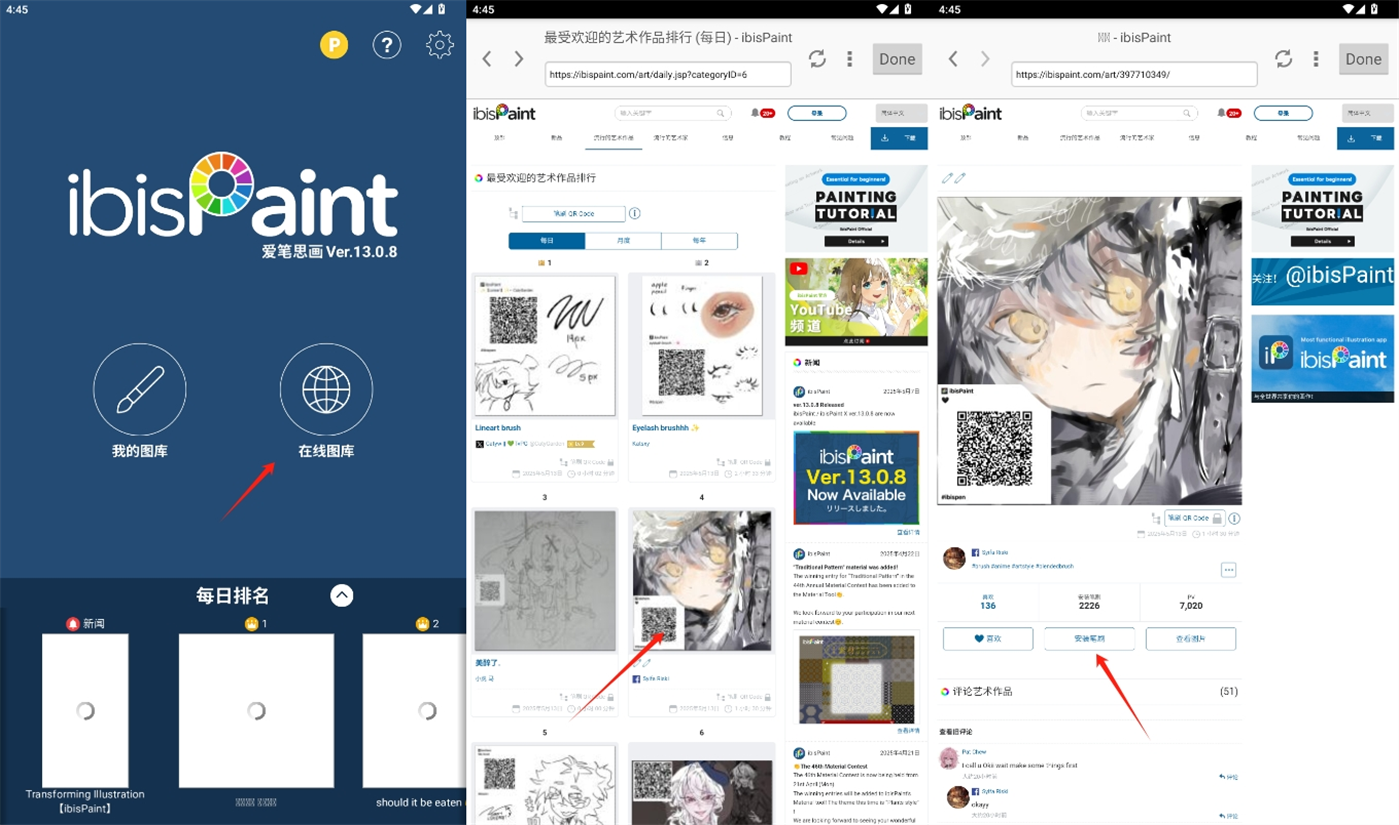Select the yearly (每年) ranking tab
The width and height of the screenshot is (1399, 825).
click(x=699, y=241)
